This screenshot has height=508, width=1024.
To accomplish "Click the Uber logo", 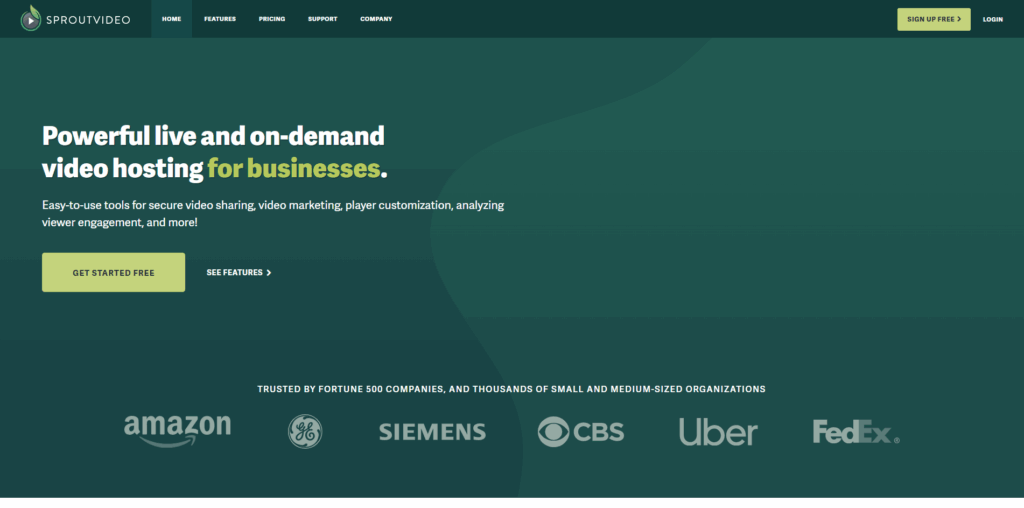I will (x=718, y=432).
